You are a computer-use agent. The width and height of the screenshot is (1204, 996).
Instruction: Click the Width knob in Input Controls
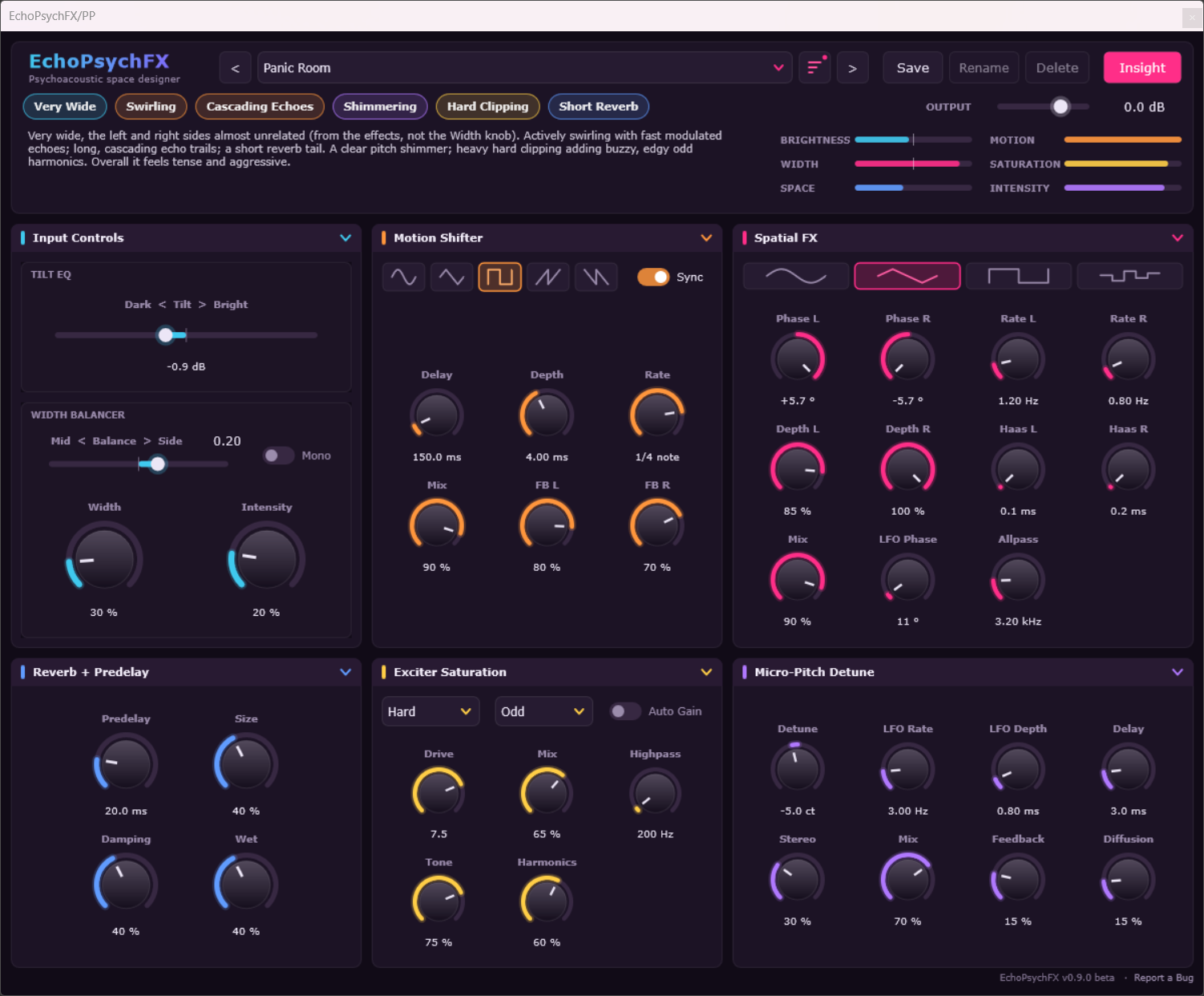[104, 559]
